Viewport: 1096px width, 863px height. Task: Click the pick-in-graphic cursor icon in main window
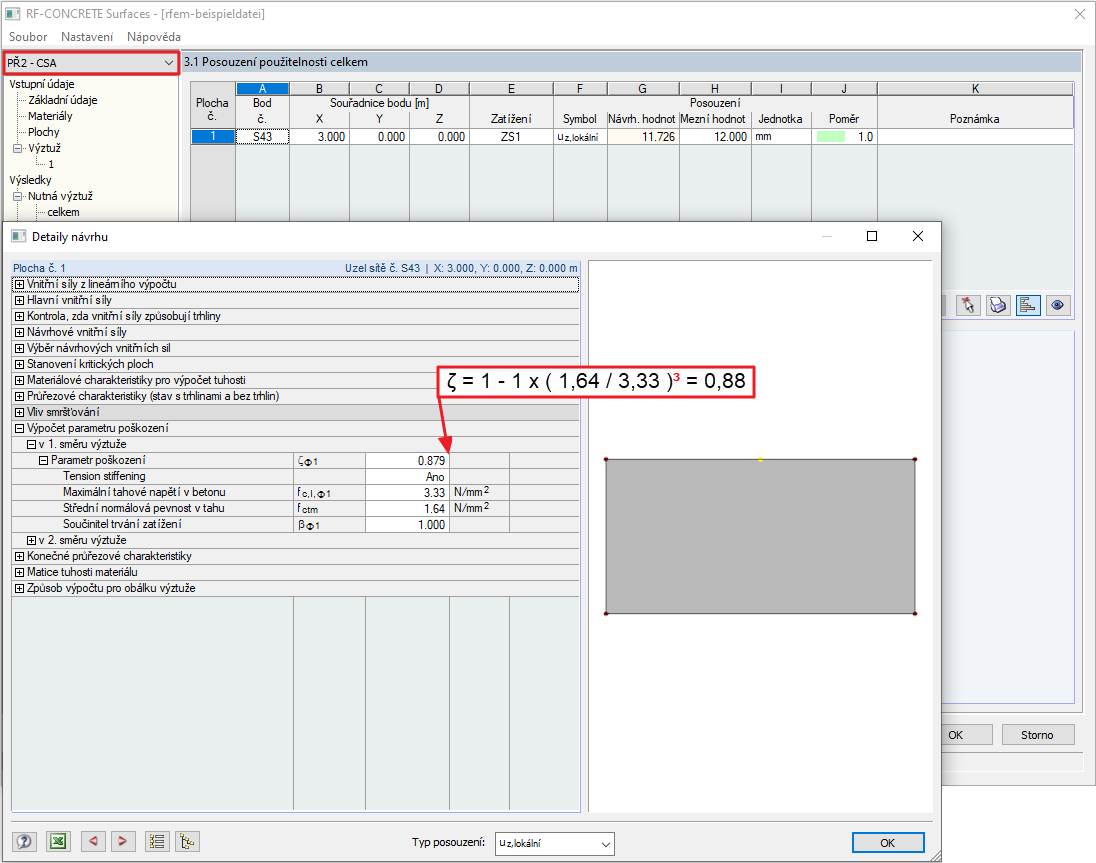[968, 305]
